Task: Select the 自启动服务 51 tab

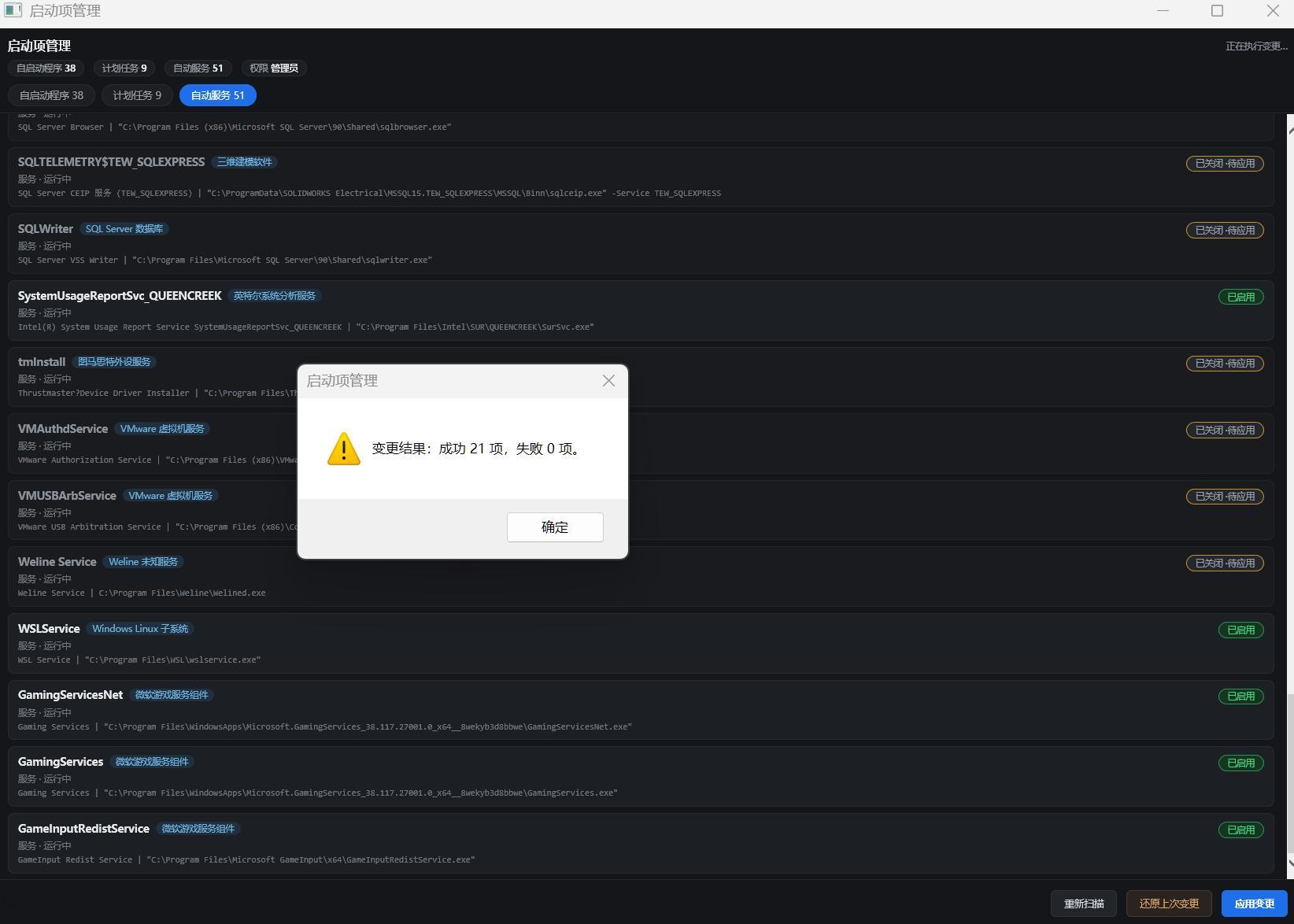Action: [217, 95]
